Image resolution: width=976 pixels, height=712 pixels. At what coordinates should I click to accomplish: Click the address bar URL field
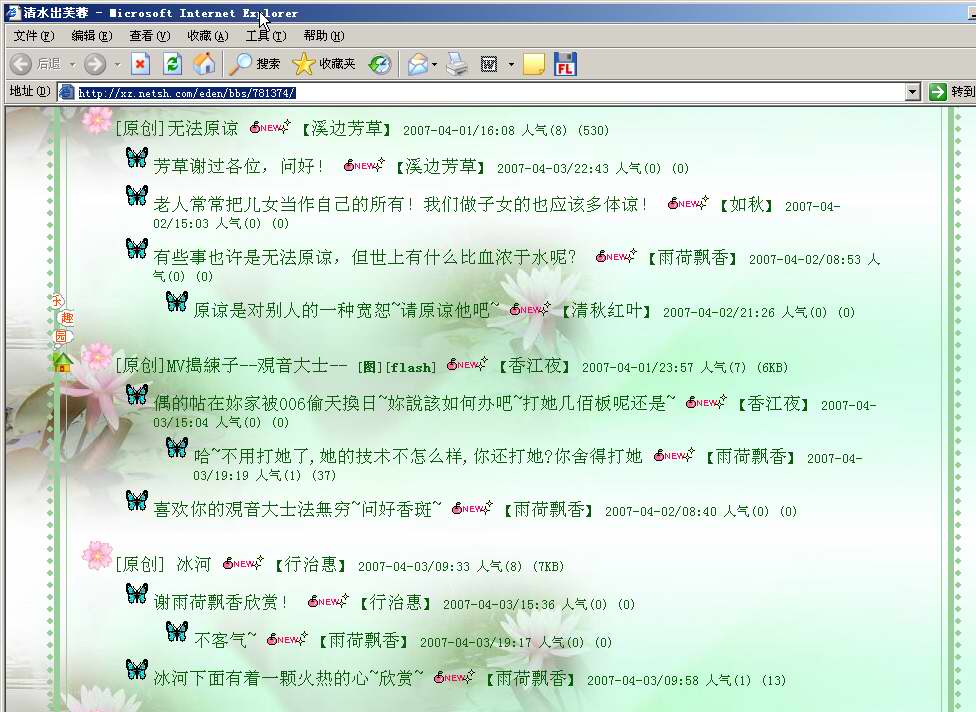(489, 92)
